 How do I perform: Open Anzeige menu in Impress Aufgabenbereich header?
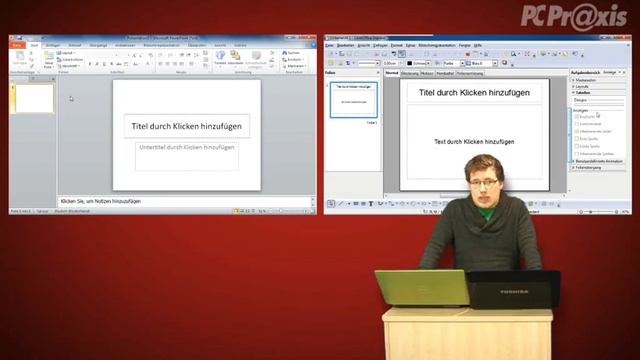pos(611,72)
